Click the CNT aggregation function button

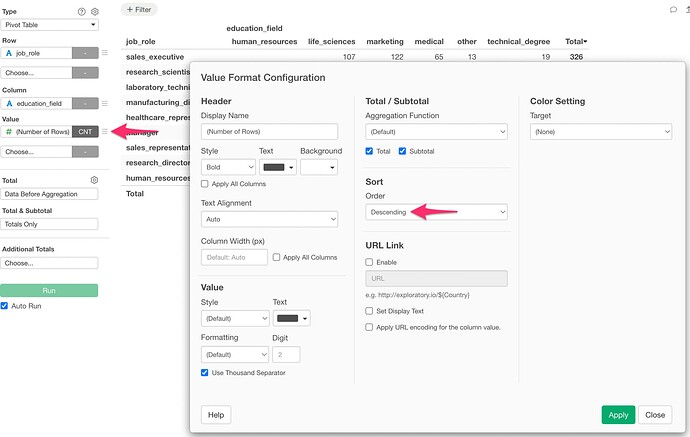coord(85,131)
